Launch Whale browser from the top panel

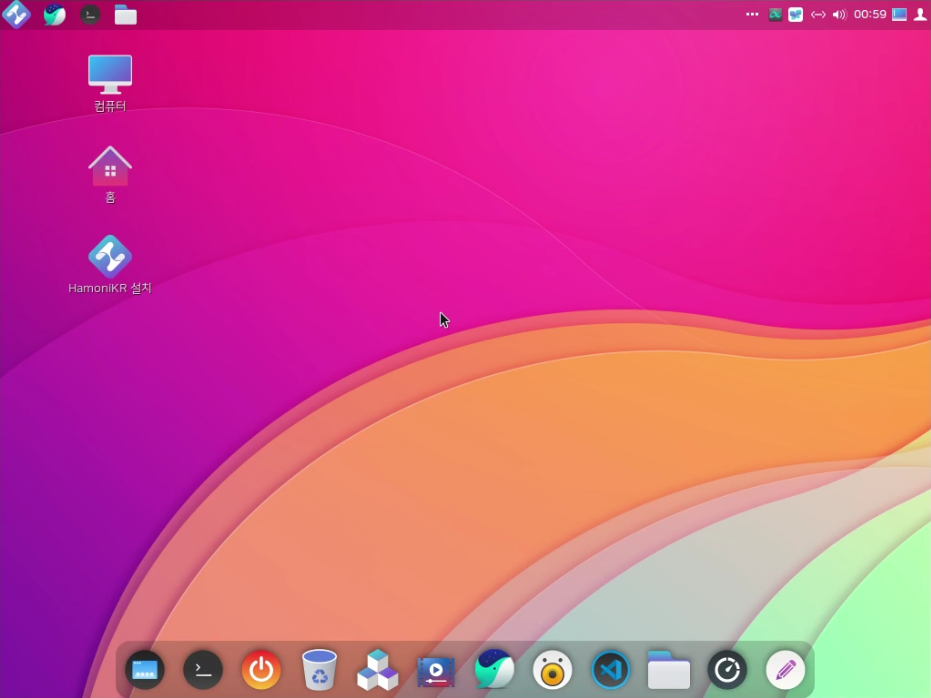54,15
